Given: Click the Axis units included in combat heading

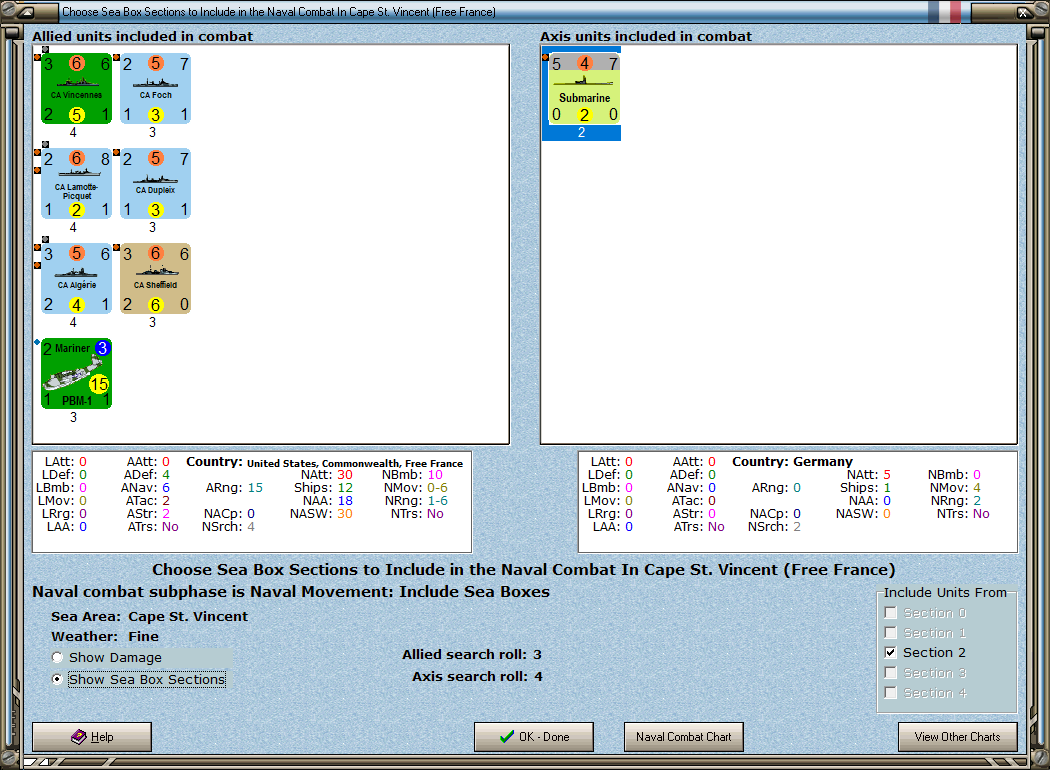Looking at the screenshot, I should click(646, 36).
